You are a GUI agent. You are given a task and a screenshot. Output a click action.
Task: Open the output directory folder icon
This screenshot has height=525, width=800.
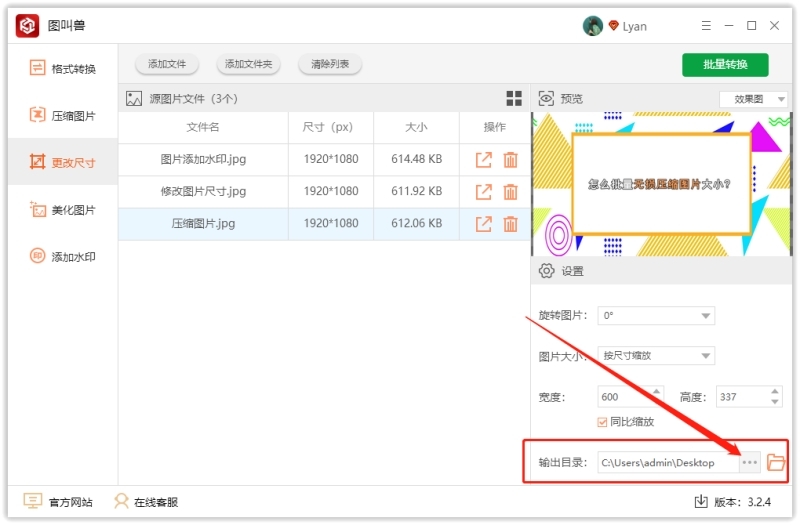(x=776, y=462)
